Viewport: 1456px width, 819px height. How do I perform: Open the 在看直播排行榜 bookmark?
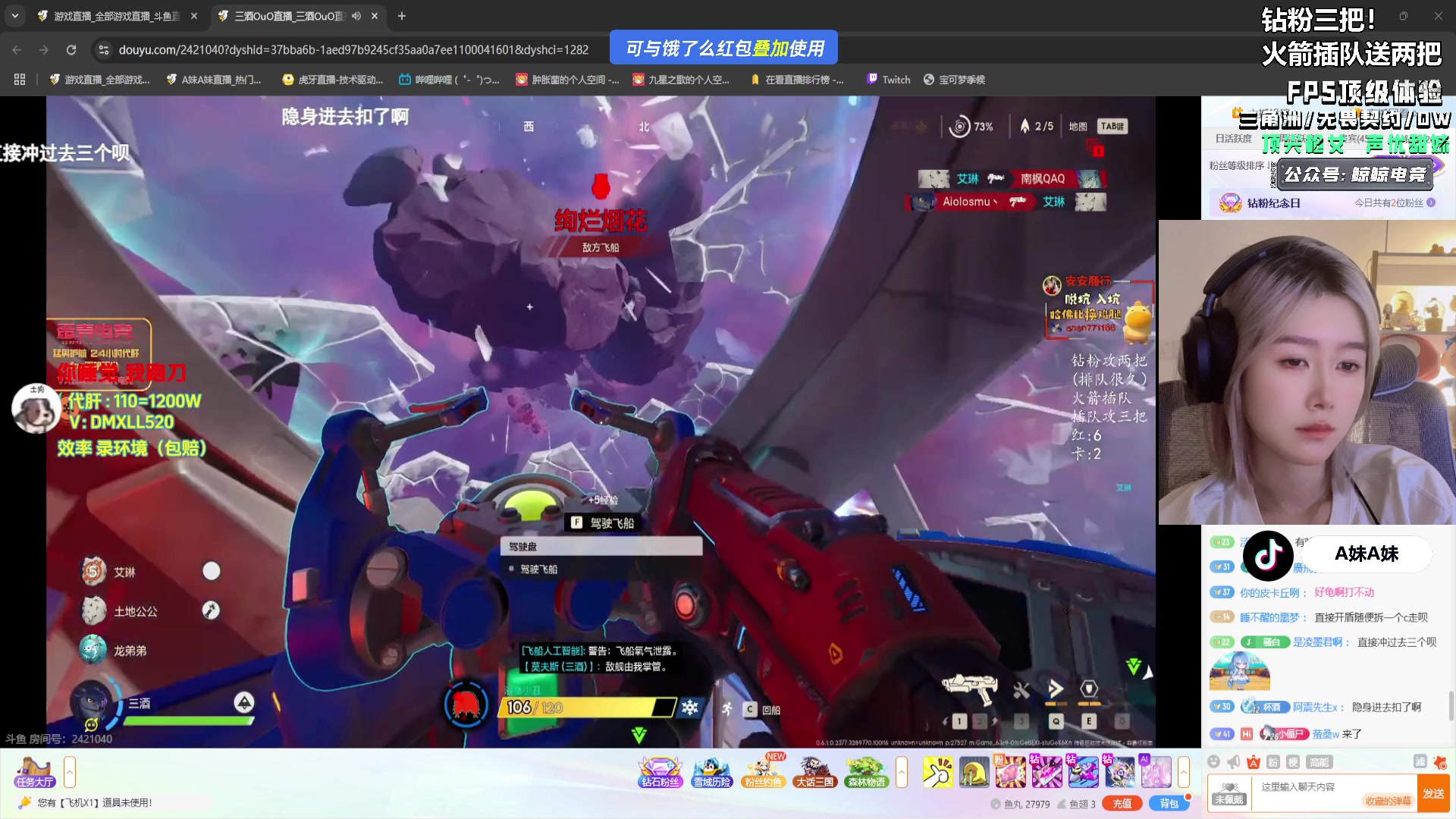796,80
